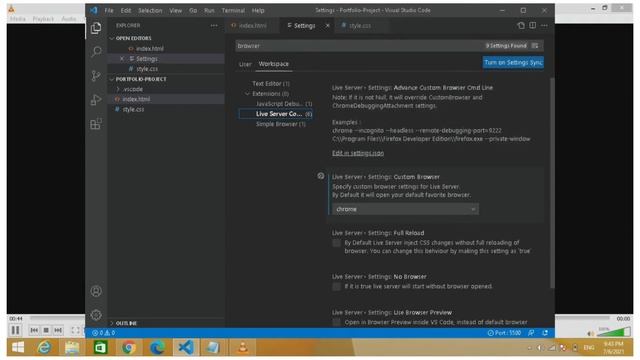This screenshot has height=360, width=640.
Task: Open the Terminal menu
Action: click(233, 10)
